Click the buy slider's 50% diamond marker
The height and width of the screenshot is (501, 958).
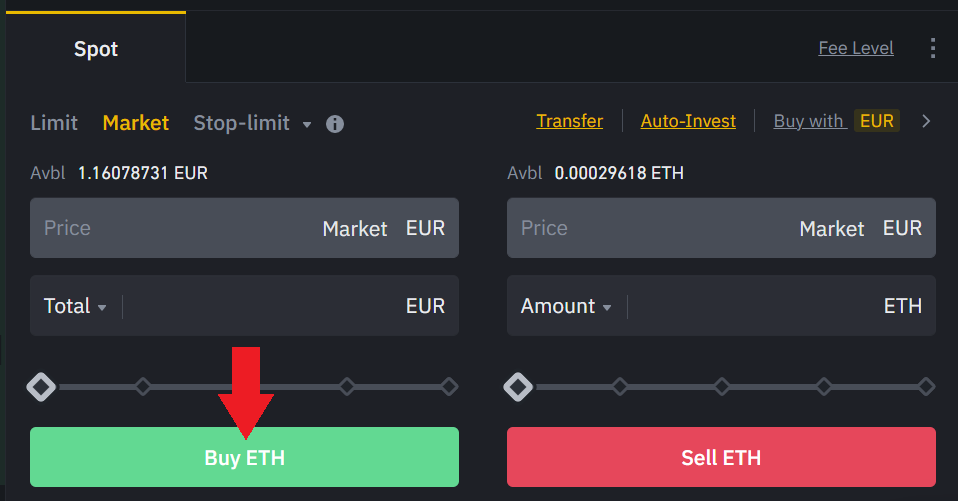[245, 386]
